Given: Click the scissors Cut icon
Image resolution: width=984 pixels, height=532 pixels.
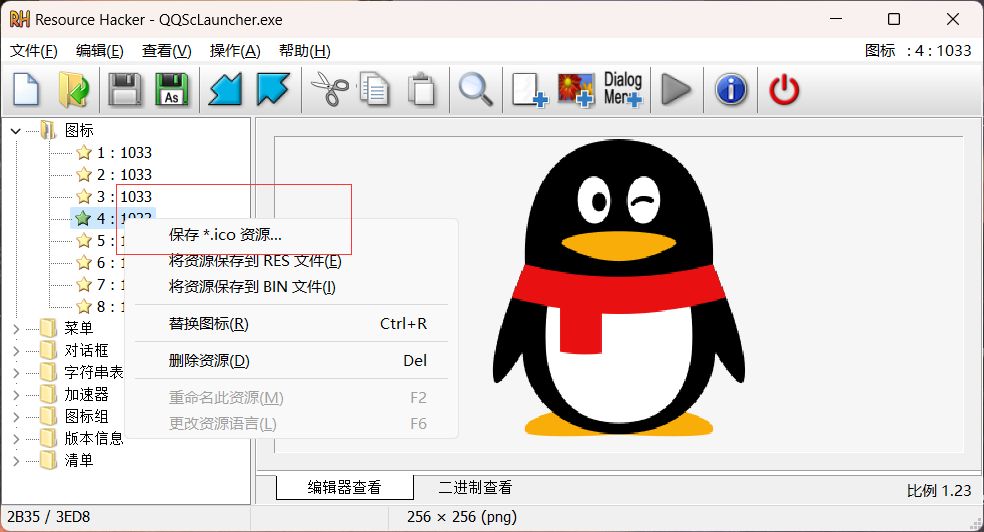Looking at the screenshot, I should pos(330,90).
